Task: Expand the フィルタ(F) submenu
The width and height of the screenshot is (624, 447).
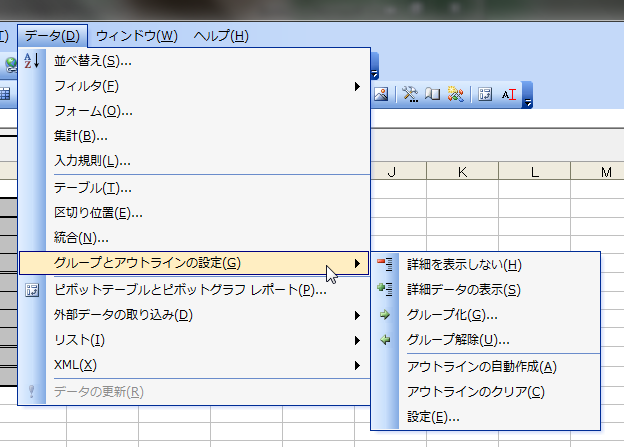Action: pyautogui.click(x=357, y=86)
